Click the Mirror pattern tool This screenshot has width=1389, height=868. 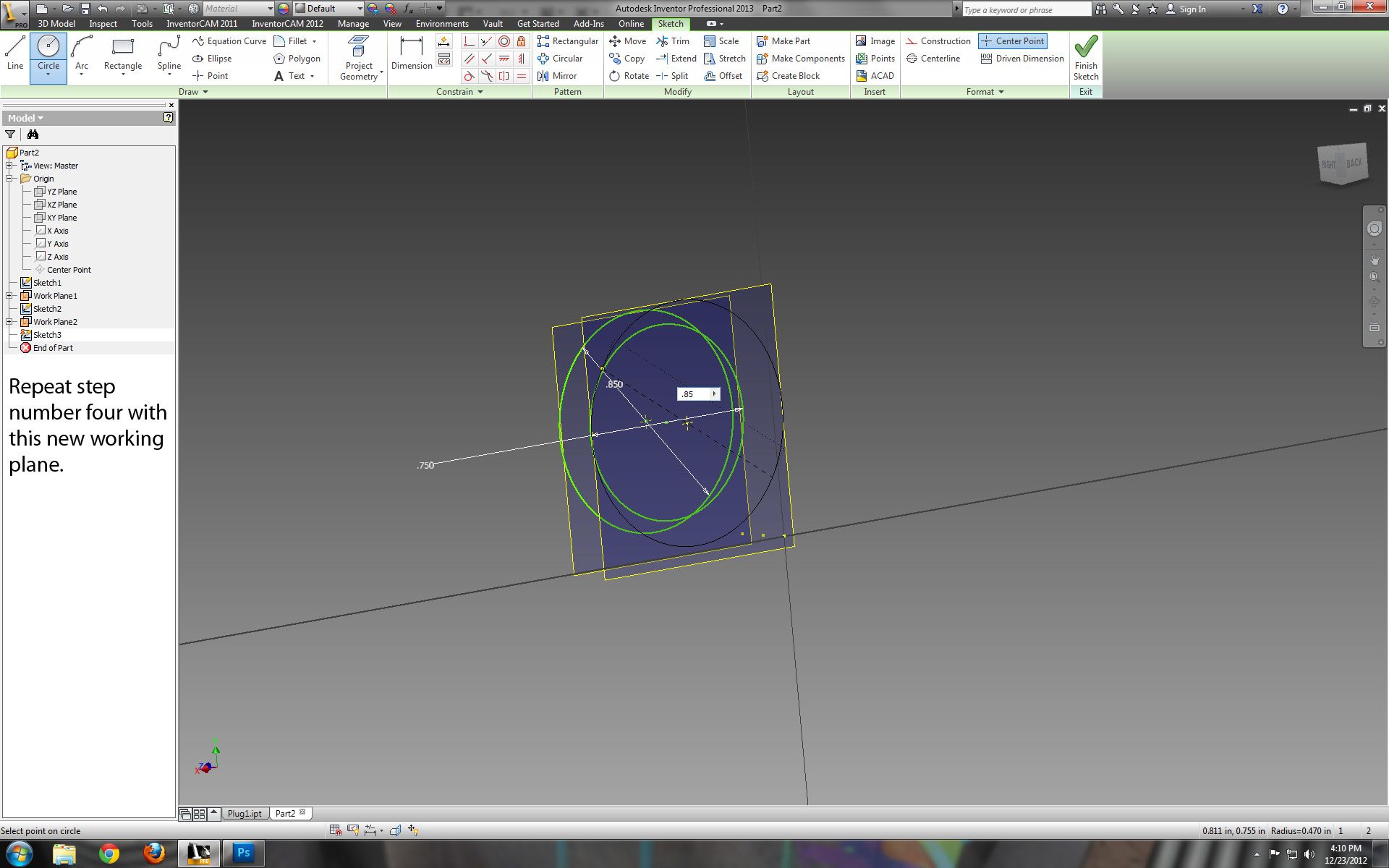557,76
